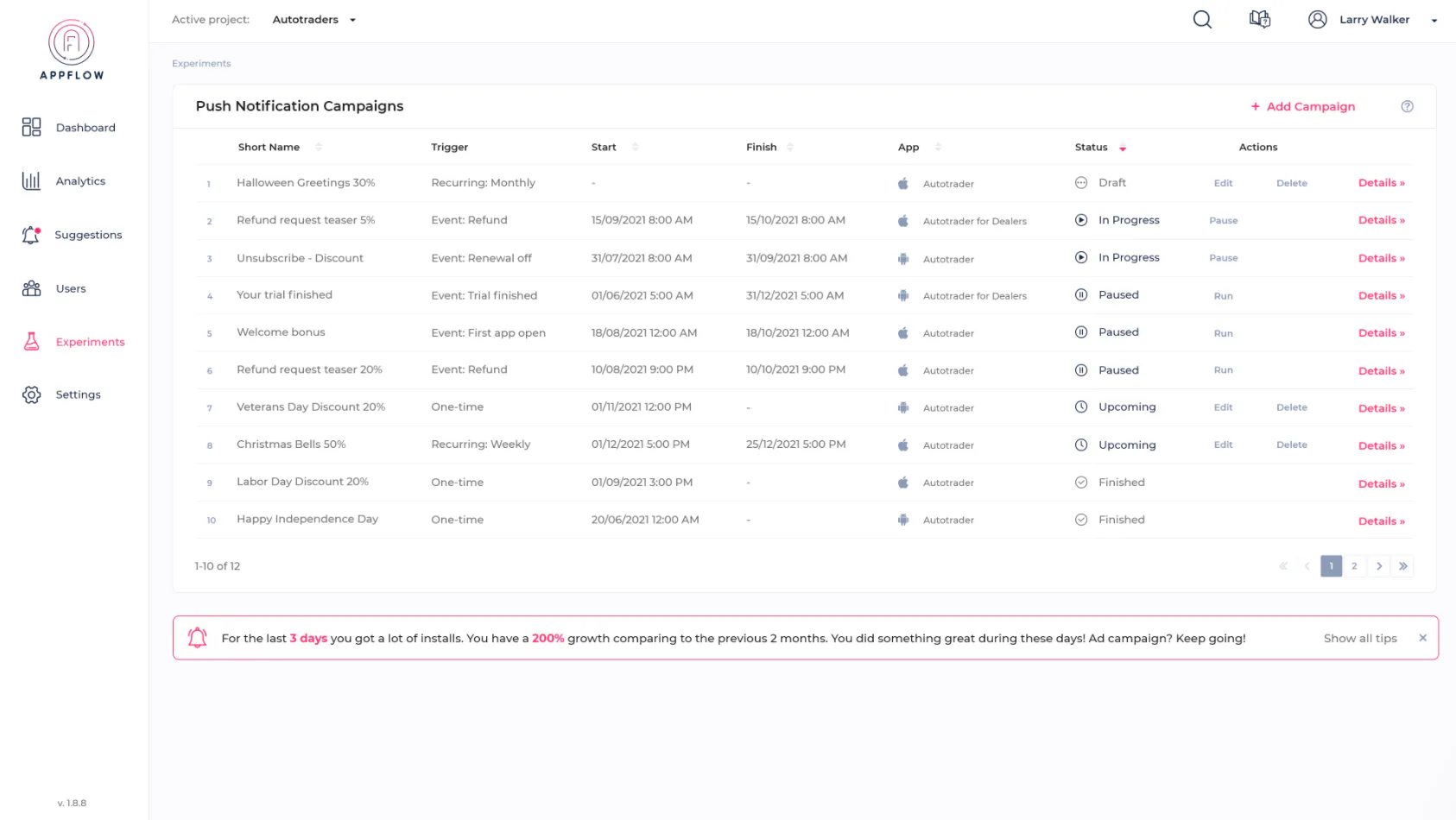Delete the Veterans Day Discount 20% campaign
The width and height of the screenshot is (1456, 820).
click(1291, 407)
